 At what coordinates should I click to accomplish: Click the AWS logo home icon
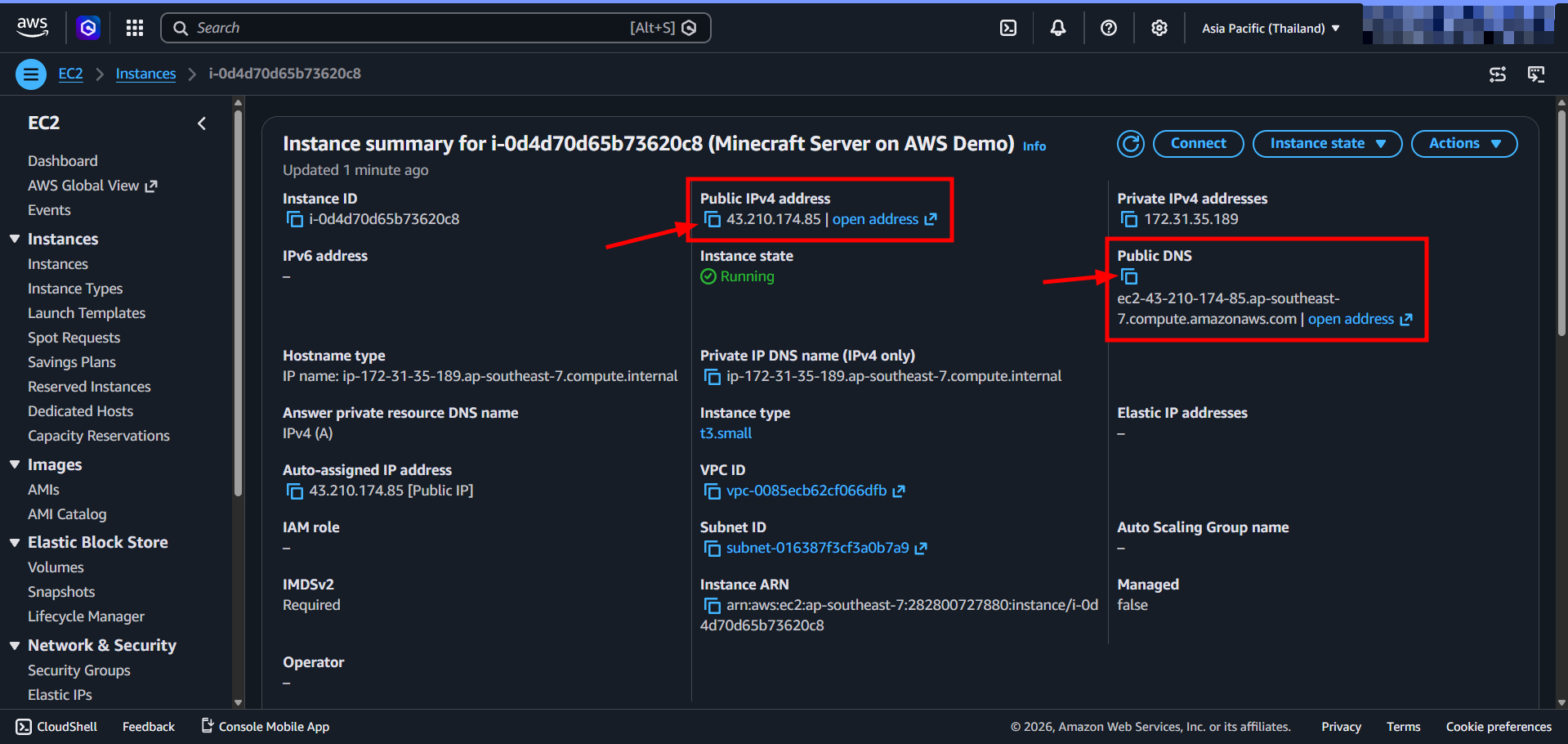tap(33, 27)
